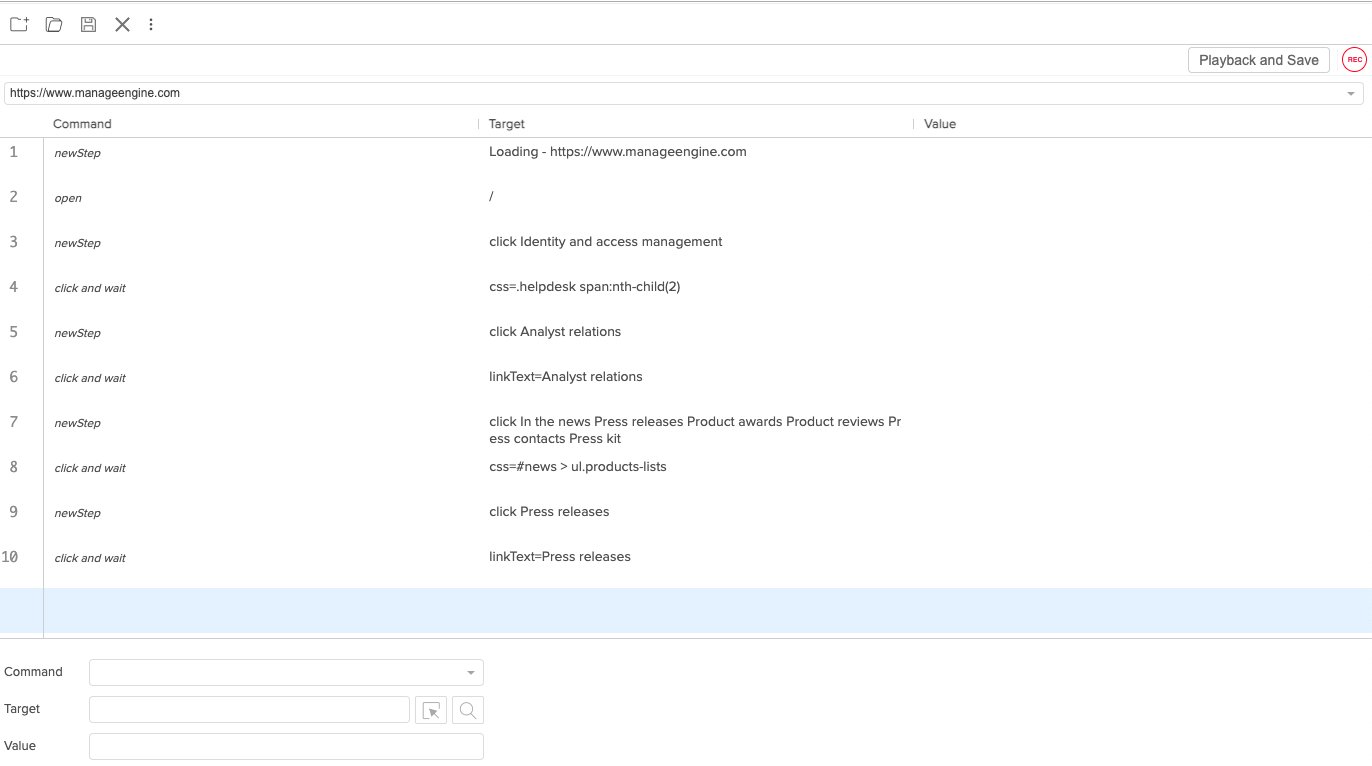Click the Command column header
The width and height of the screenshot is (1372, 766).
click(x=82, y=124)
